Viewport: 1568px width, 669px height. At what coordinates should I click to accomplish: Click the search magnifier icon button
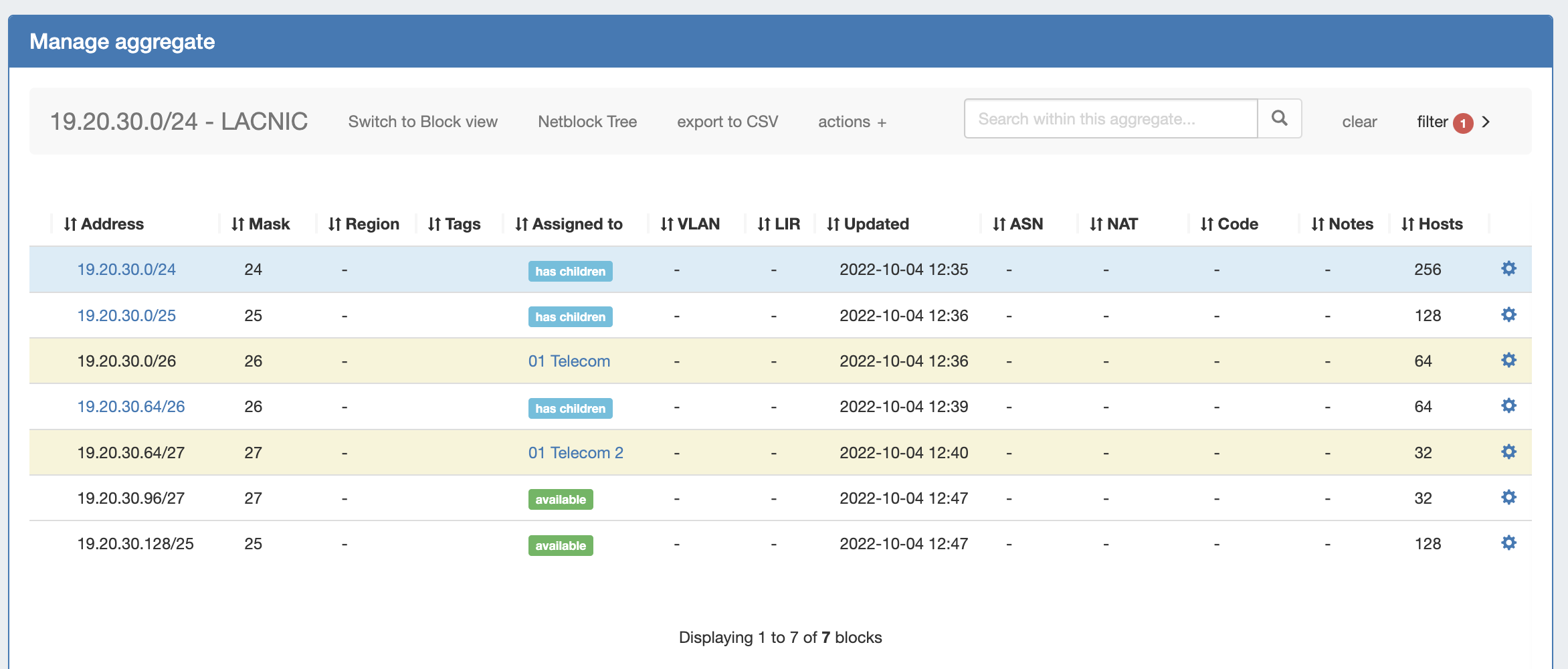tap(1279, 118)
